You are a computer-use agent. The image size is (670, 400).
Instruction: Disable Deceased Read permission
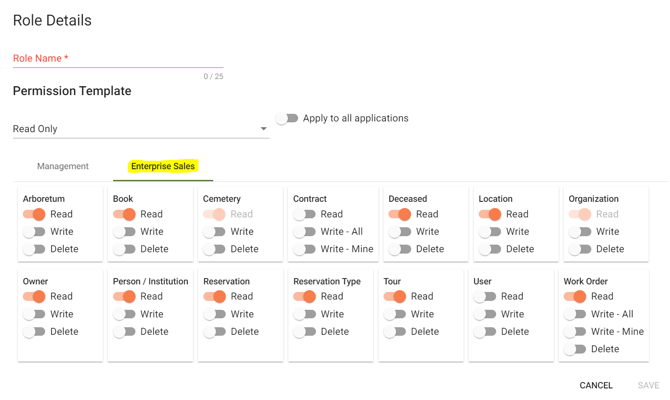click(x=398, y=214)
